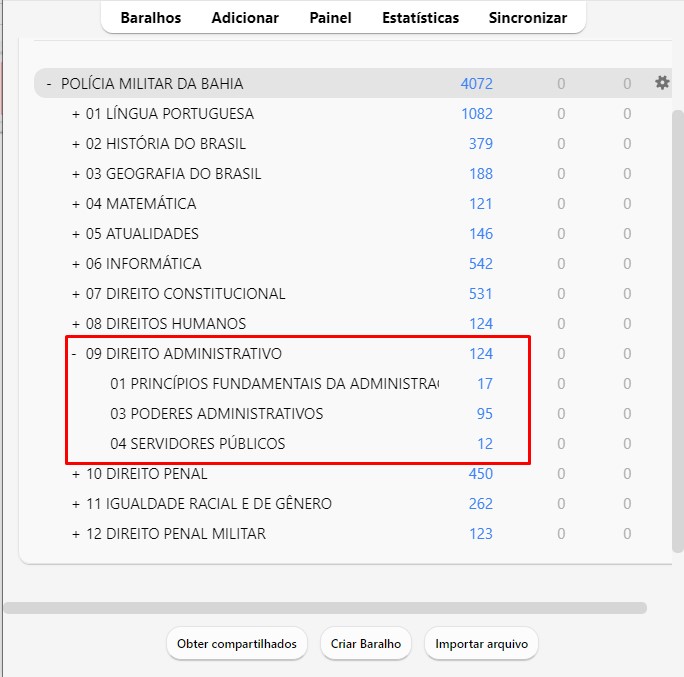This screenshot has width=684, height=677.
Task: Open the Baralhos tab
Action: (151, 18)
